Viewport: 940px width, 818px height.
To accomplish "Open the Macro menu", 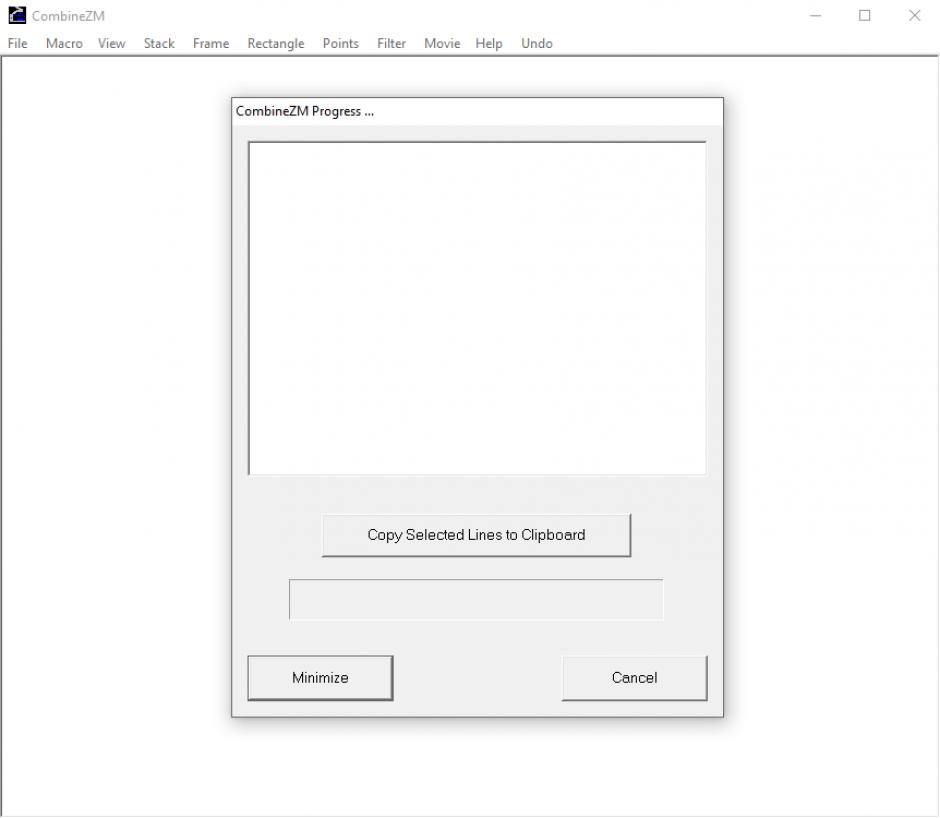I will [64, 43].
